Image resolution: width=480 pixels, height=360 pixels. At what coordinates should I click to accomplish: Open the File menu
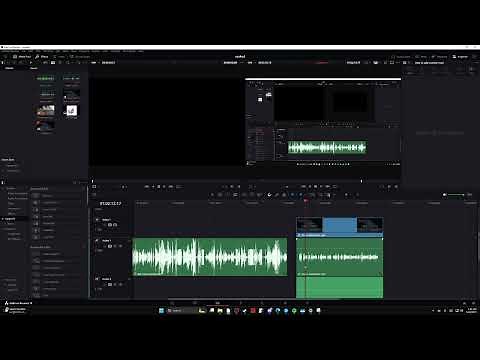click(24, 51)
